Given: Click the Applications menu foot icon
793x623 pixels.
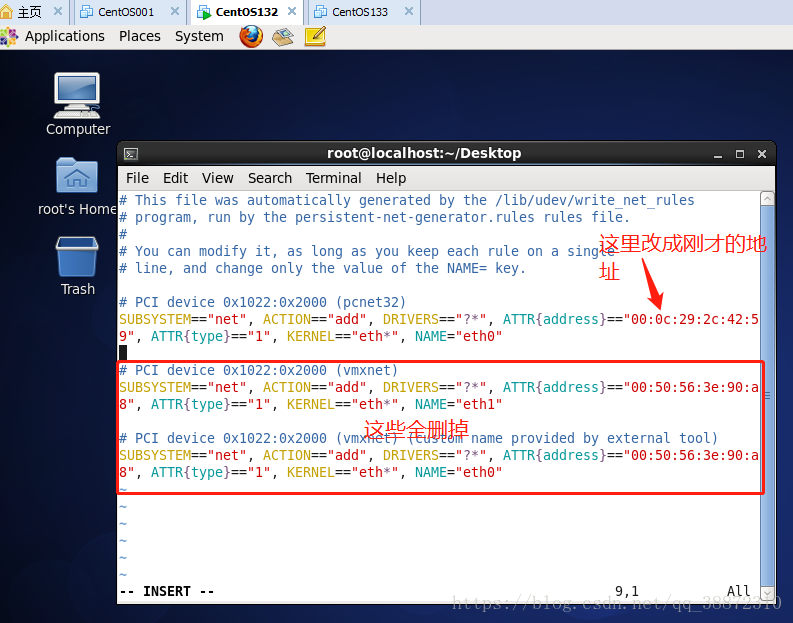Looking at the screenshot, I should tap(9, 36).
